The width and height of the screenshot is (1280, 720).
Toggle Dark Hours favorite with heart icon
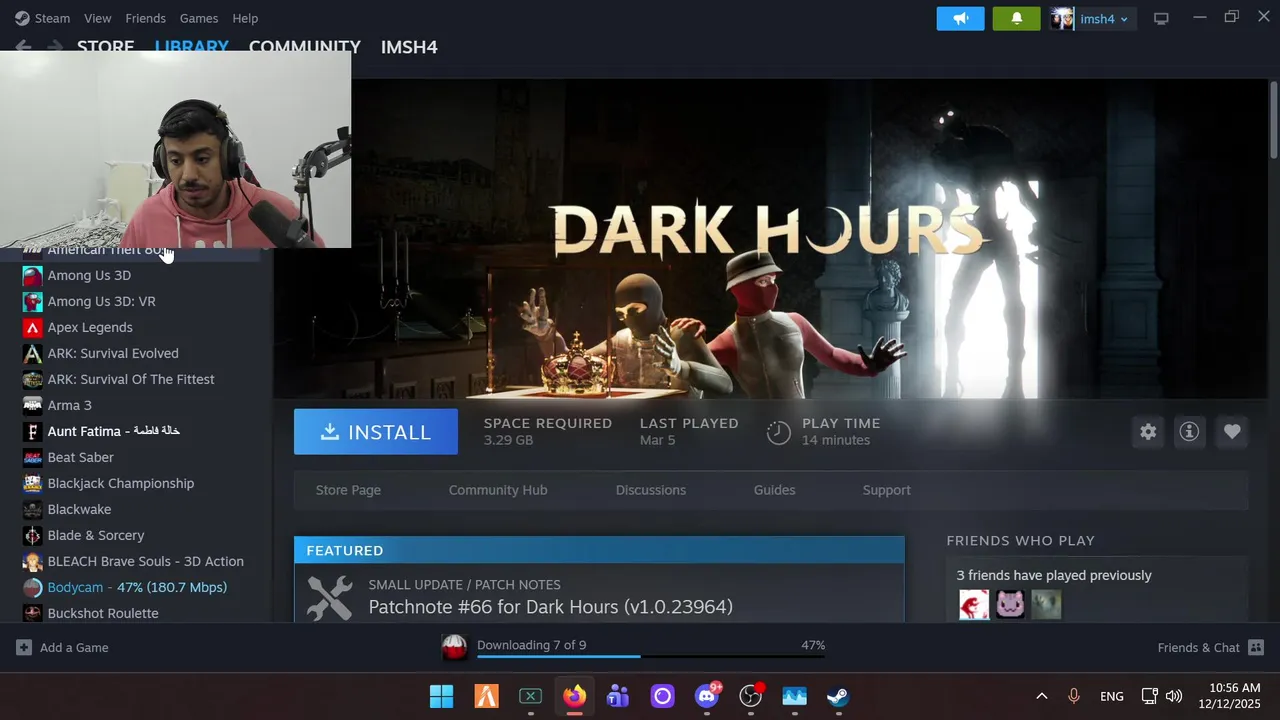[1232, 432]
